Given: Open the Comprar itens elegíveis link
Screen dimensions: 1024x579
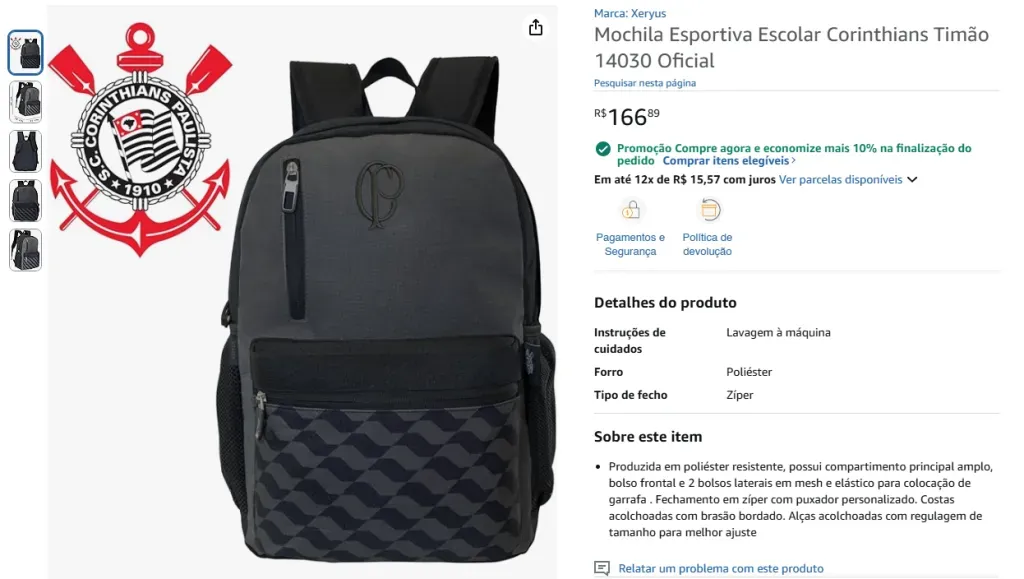Looking at the screenshot, I should (729, 161).
